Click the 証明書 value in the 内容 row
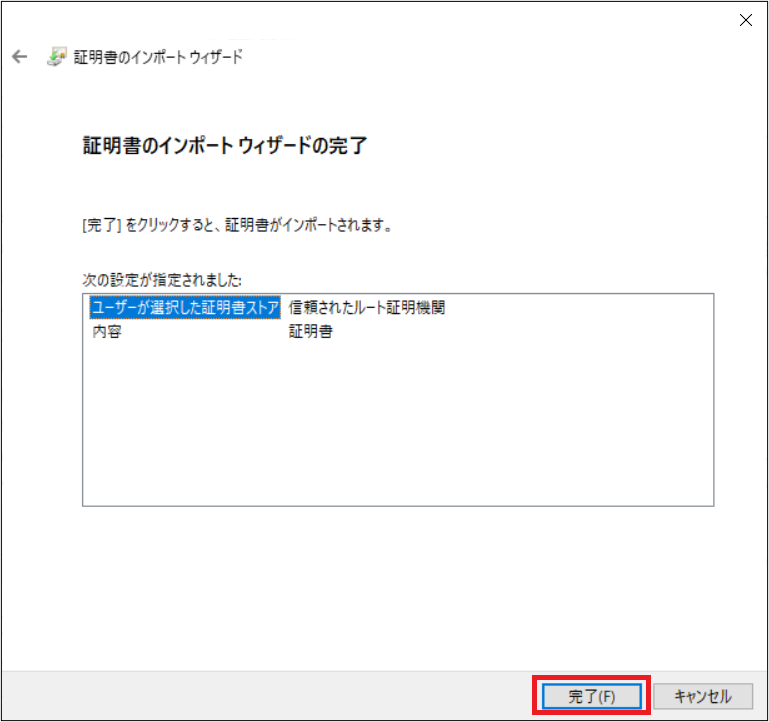The height and width of the screenshot is (722, 769). (310, 332)
